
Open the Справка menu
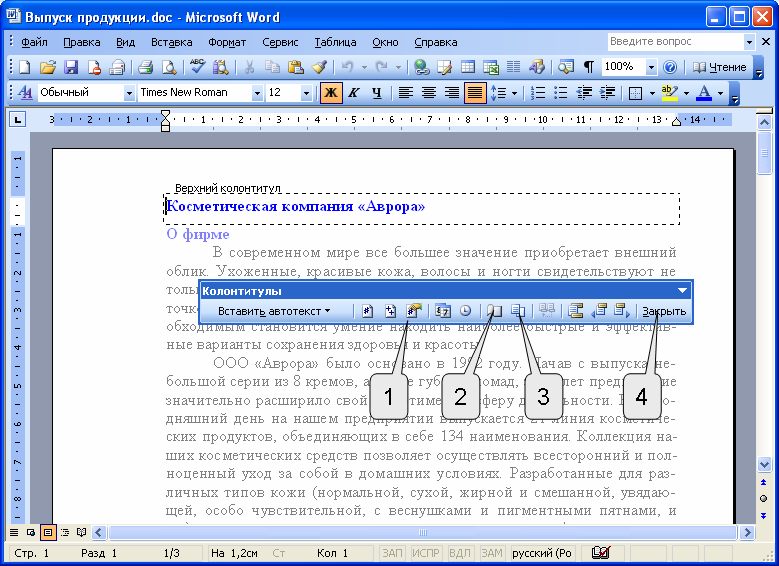point(436,42)
